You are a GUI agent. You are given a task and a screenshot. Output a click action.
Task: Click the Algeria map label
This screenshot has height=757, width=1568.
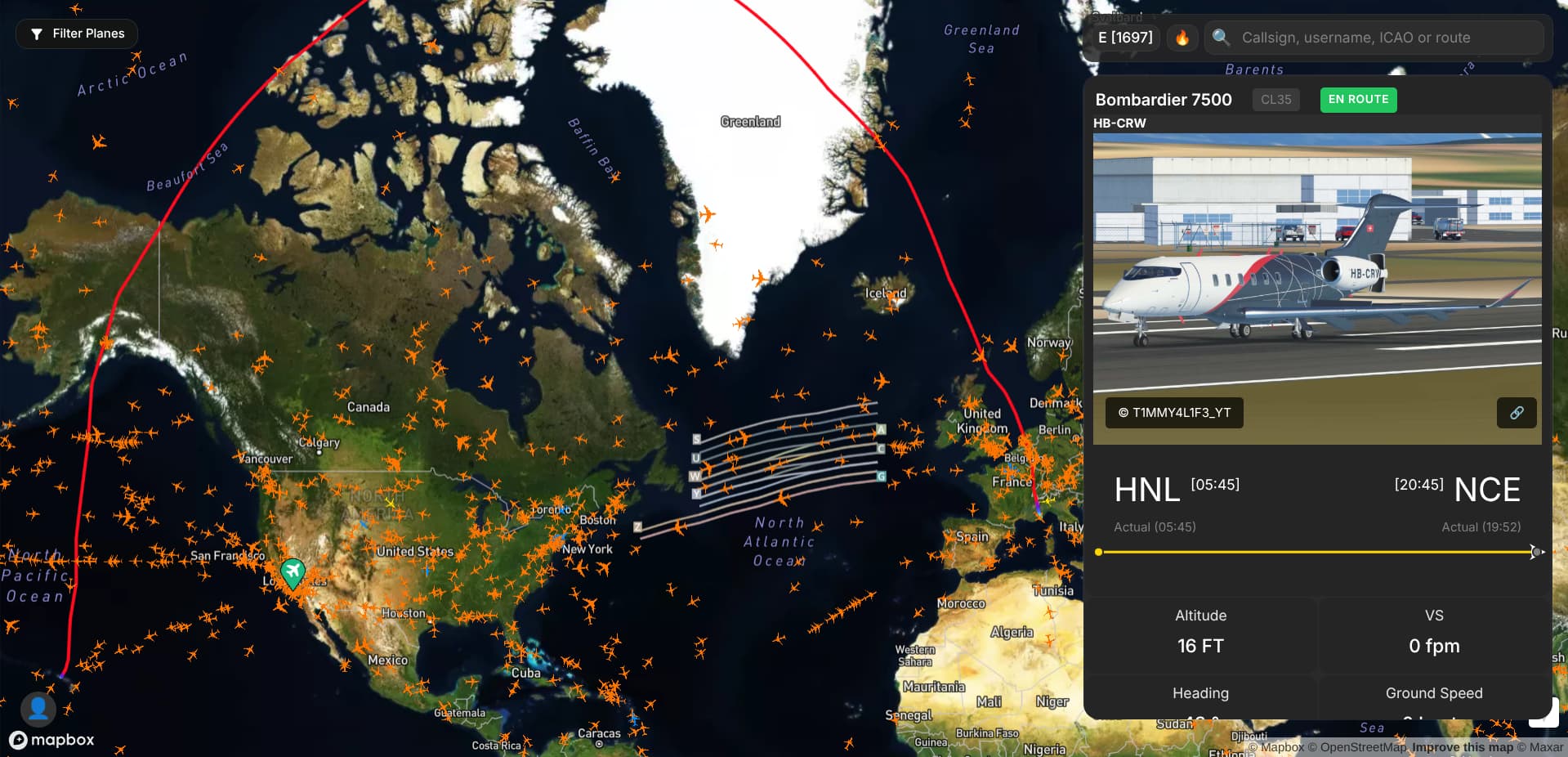tap(1012, 633)
